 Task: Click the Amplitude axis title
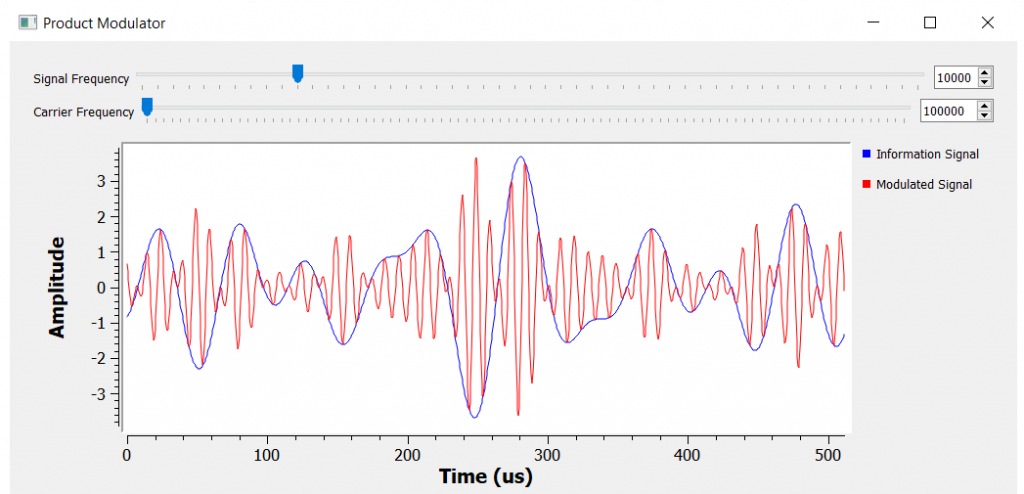(x=57, y=287)
